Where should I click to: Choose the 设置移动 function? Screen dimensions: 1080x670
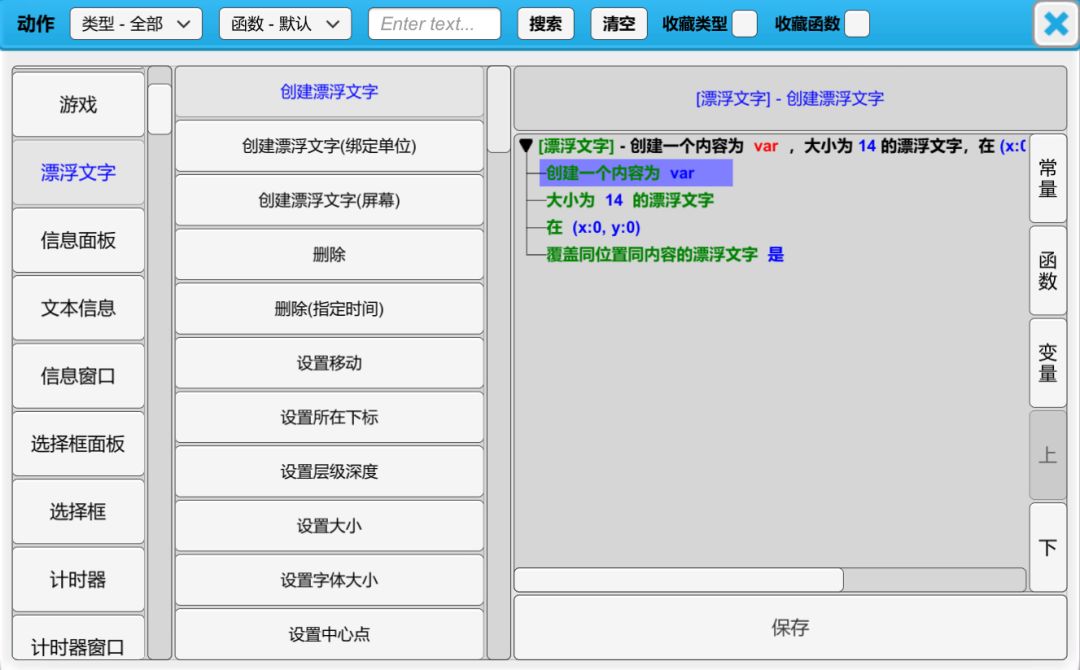pyautogui.click(x=329, y=363)
